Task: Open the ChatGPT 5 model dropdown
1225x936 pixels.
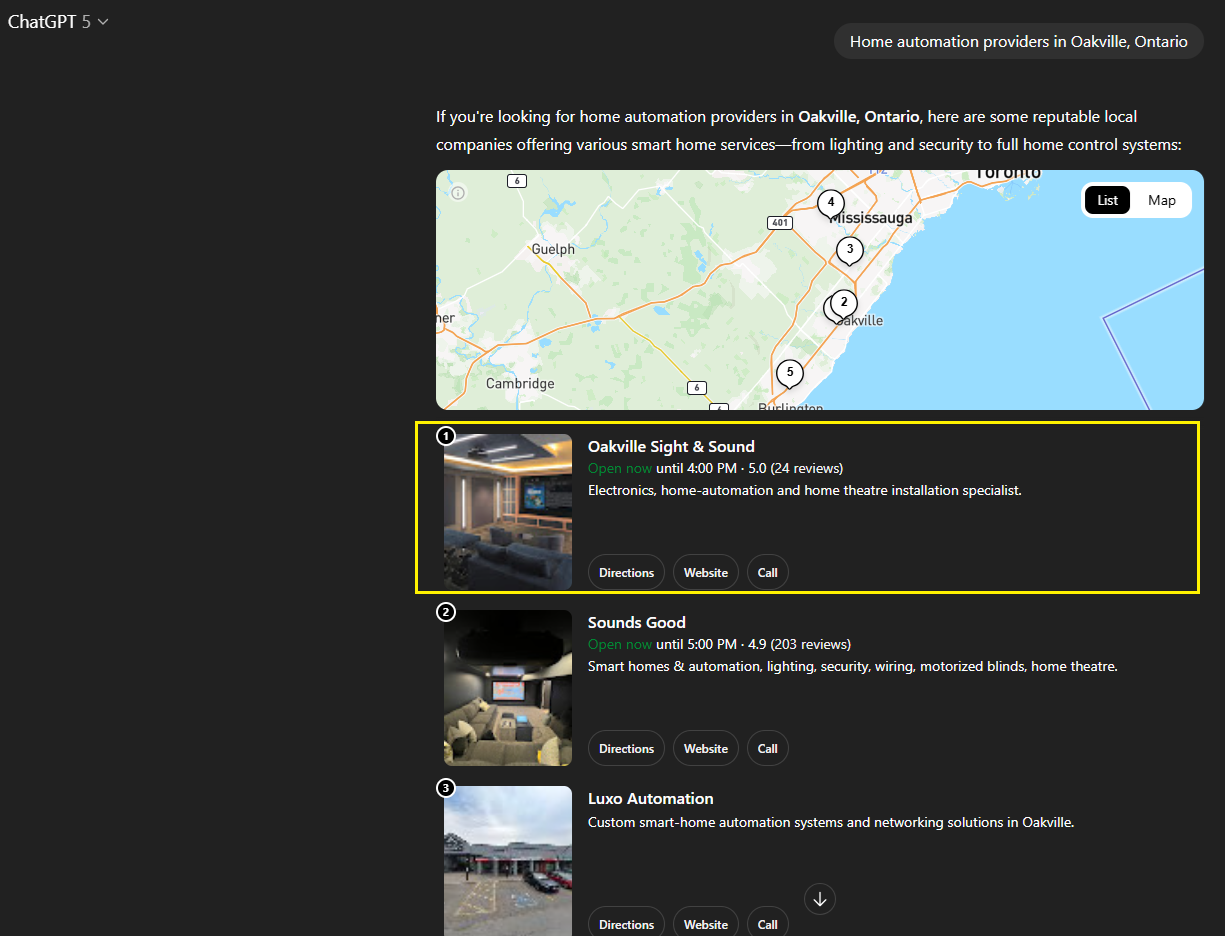Action: pyautogui.click(x=58, y=22)
